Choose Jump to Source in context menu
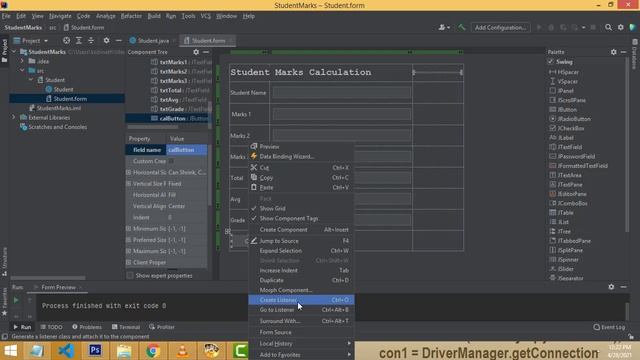 (301, 241)
